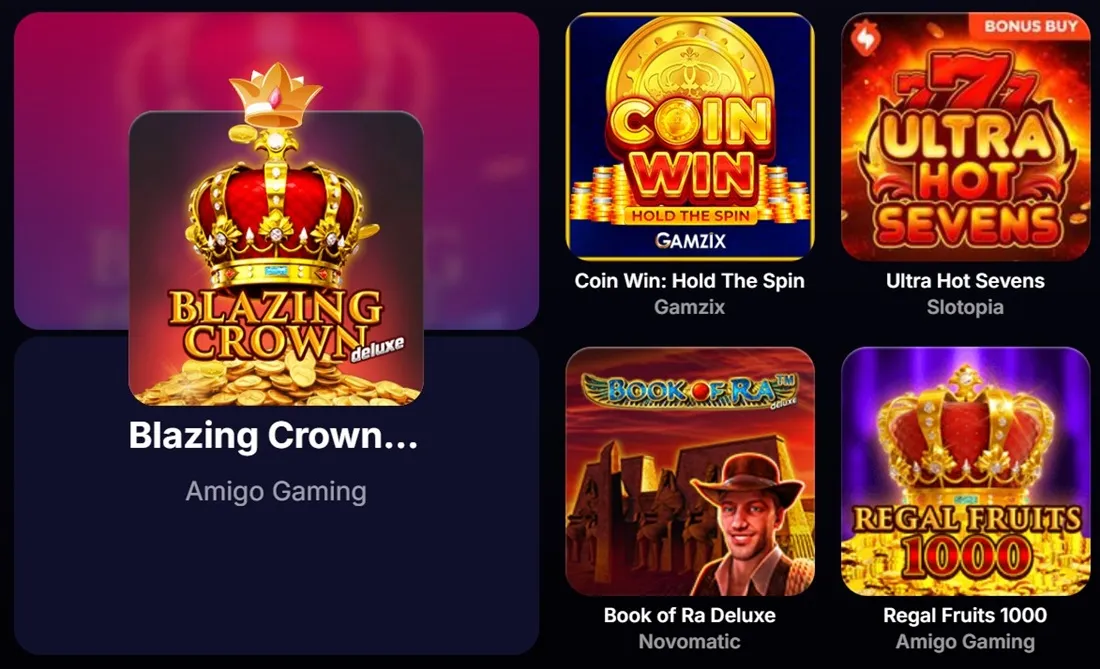This screenshot has height=669, width=1100.
Task: Select the Novomatic provider label
Action: point(690,641)
